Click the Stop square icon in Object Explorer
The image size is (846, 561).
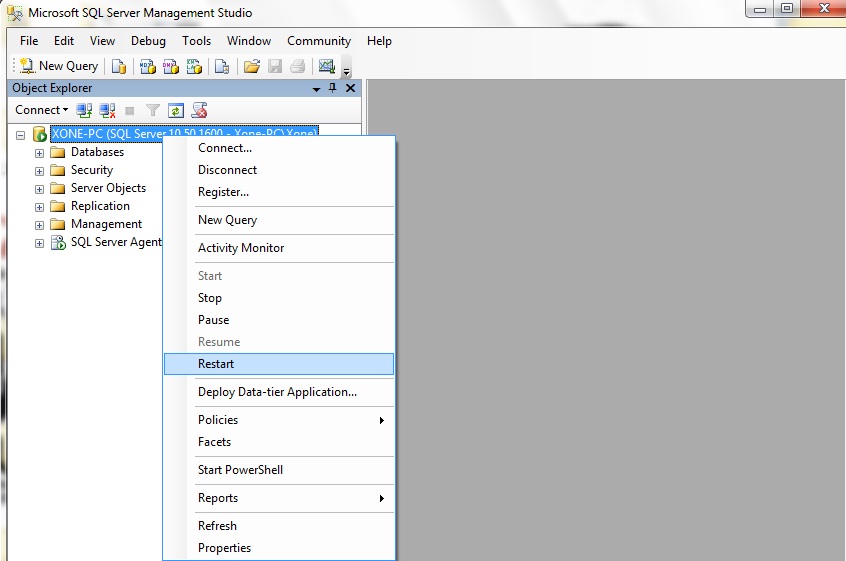129,111
